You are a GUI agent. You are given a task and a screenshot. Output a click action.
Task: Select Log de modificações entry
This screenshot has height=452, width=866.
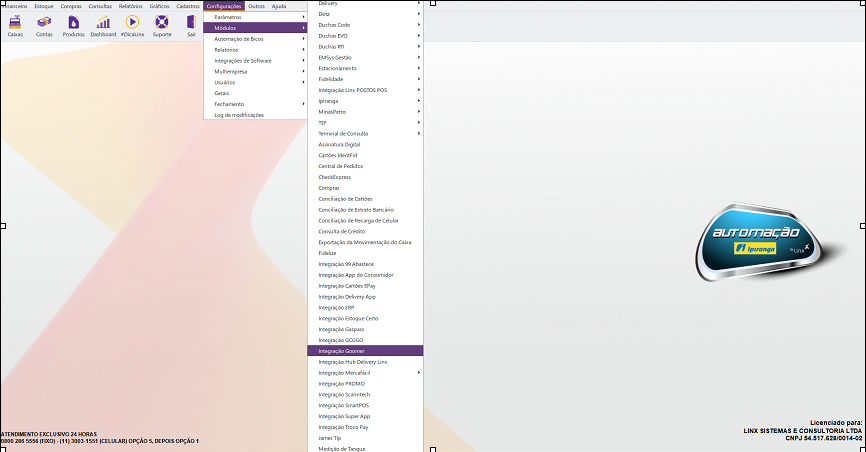tap(255, 115)
